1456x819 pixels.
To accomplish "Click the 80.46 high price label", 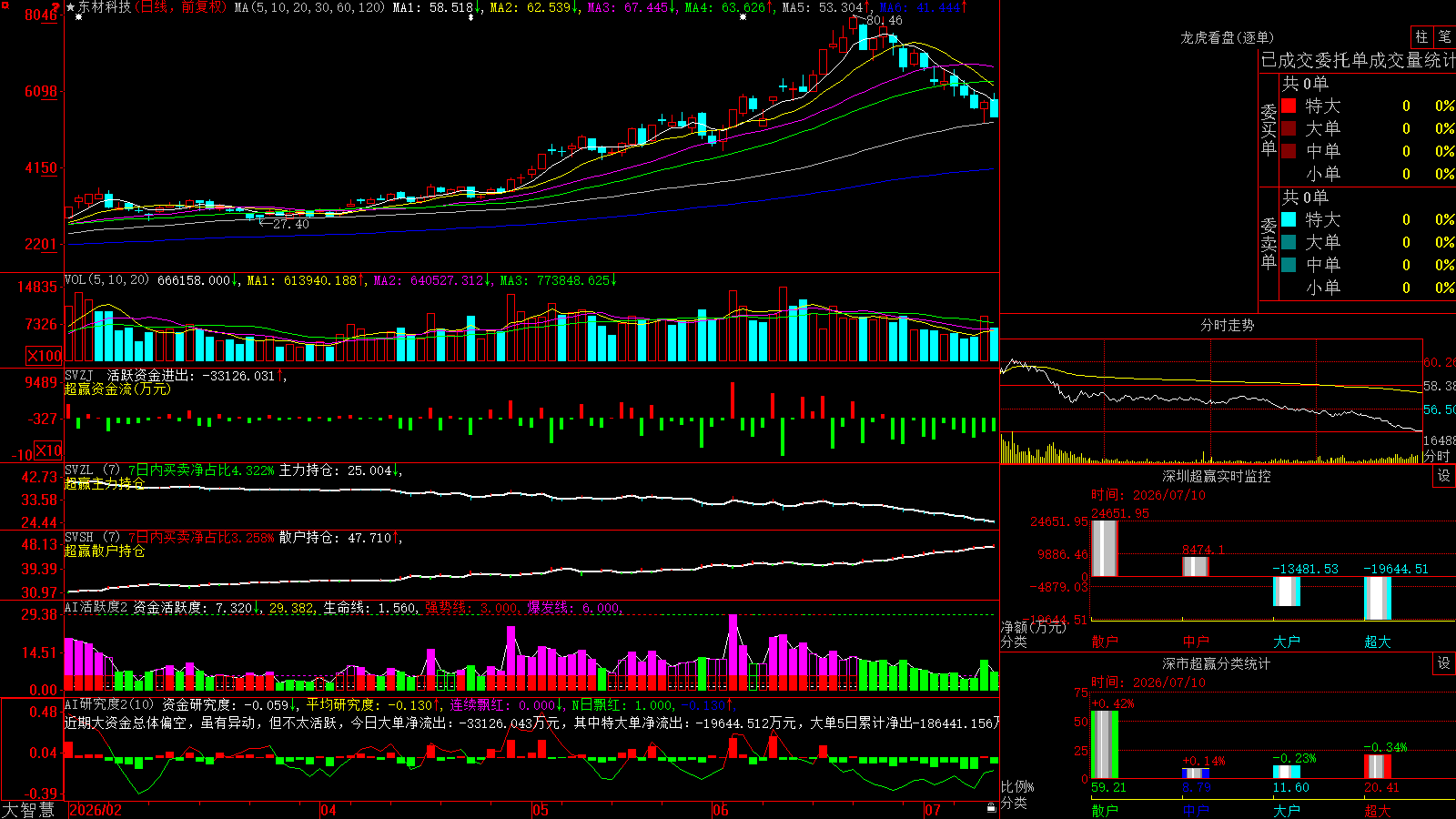I will pyautogui.click(x=884, y=20).
